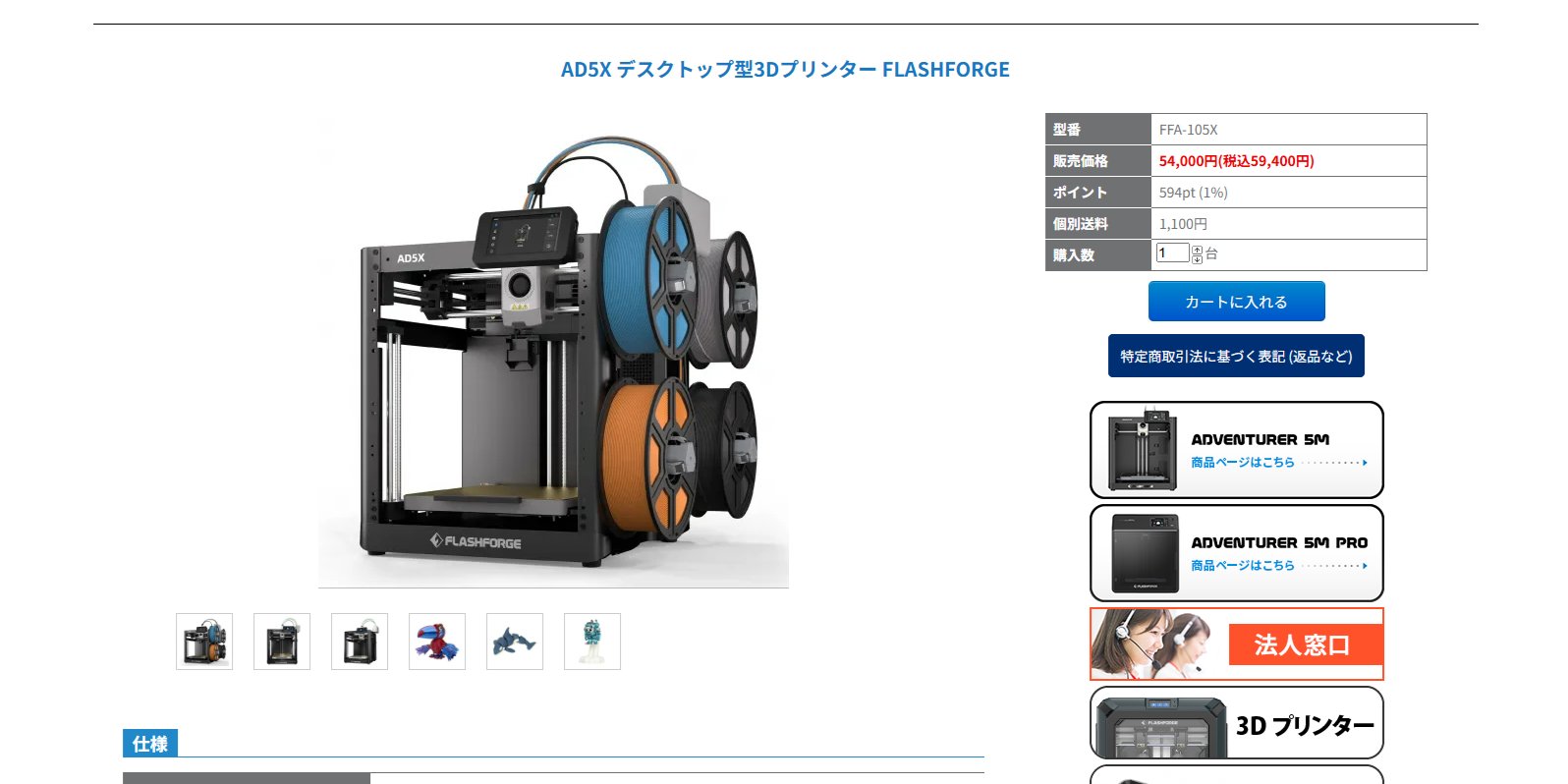1568x784 pixels.
Task: Click the 仕様 section heading
Action: click(150, 744)
